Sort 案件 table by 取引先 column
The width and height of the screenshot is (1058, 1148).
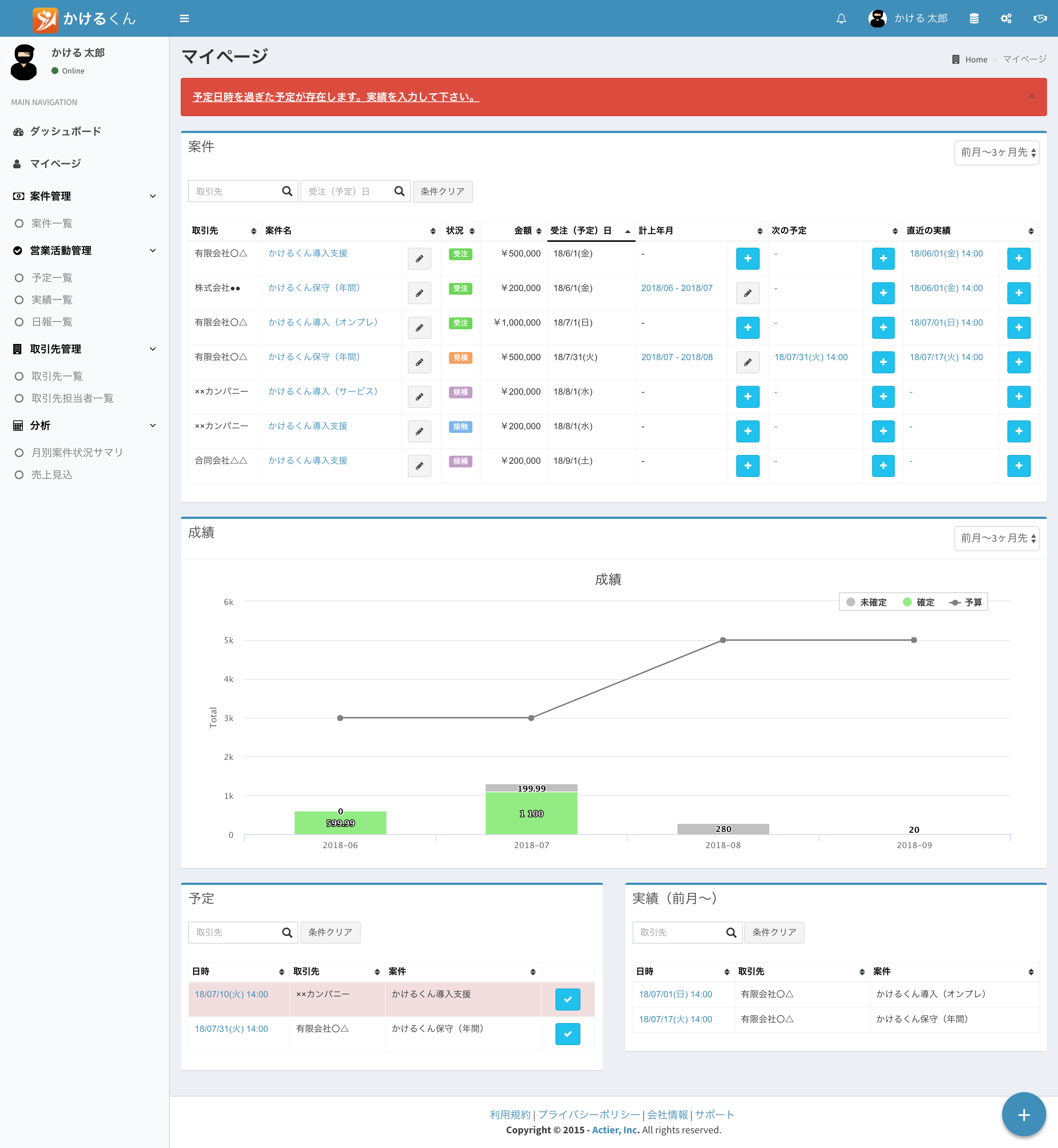(x=224, y=231)
